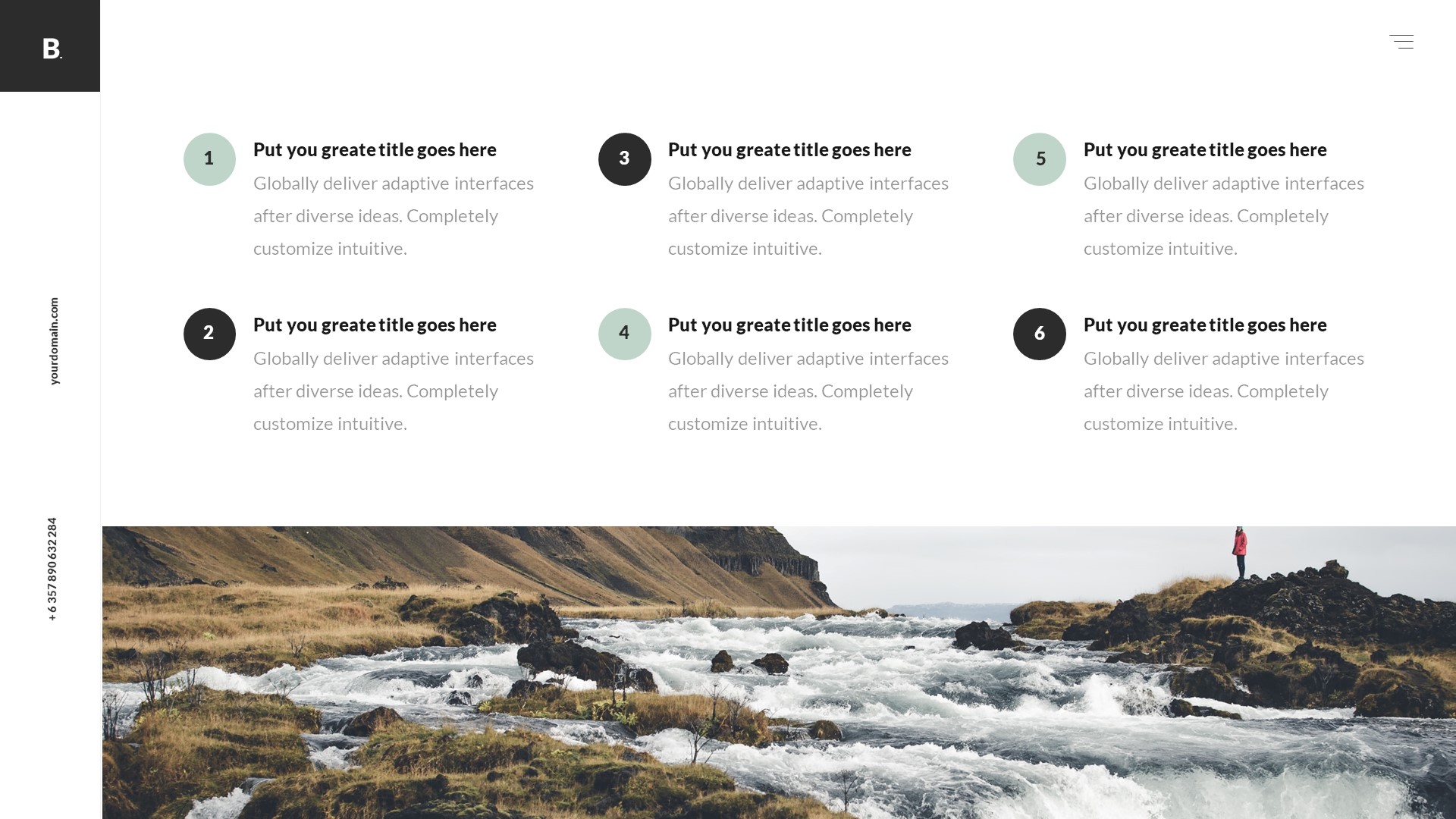Select the light green circle numbered 4
Screen dimensions: 1456x819
click(x=625, y=334)
